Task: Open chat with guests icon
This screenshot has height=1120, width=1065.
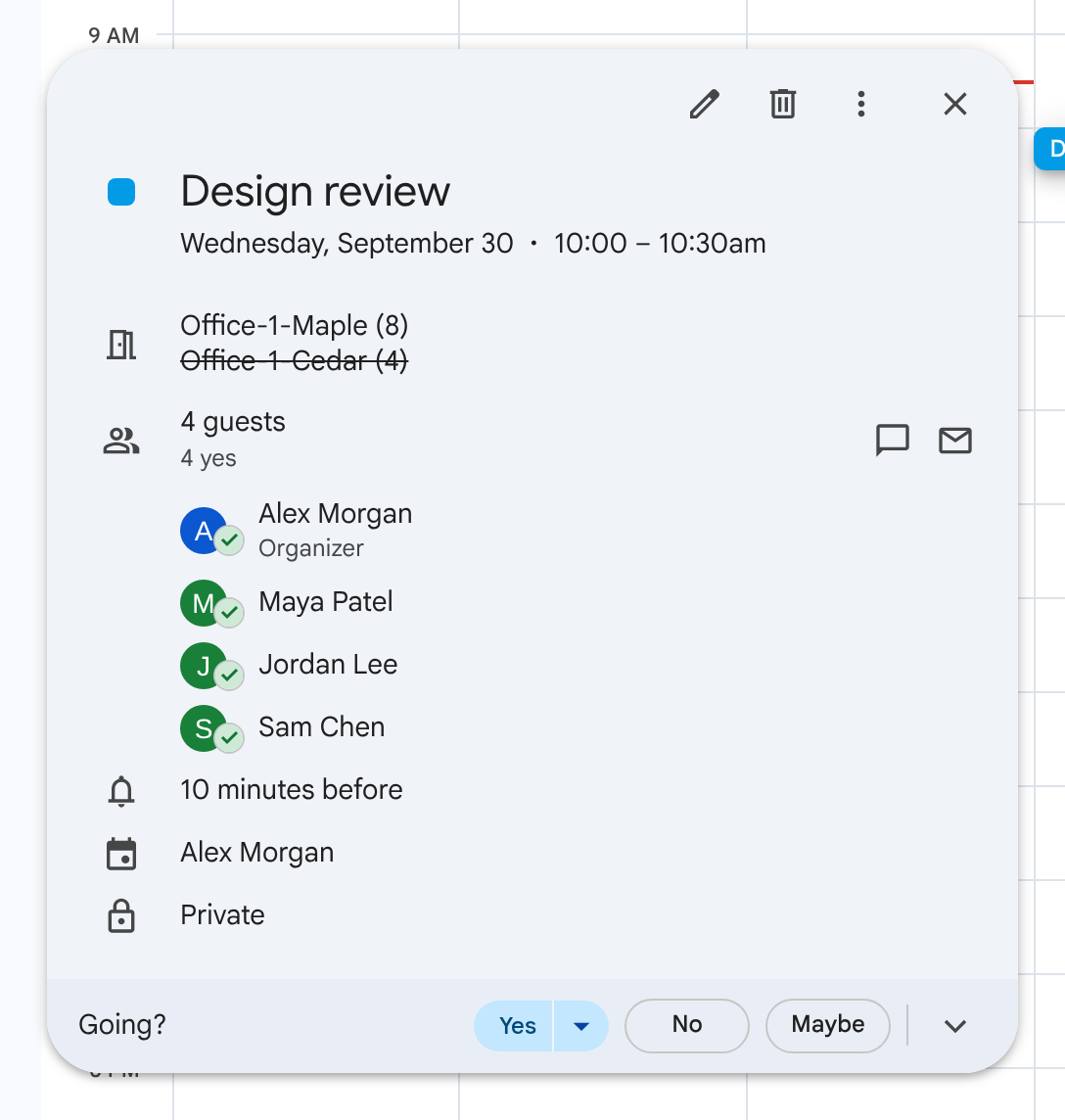Action: click(892, 440)
